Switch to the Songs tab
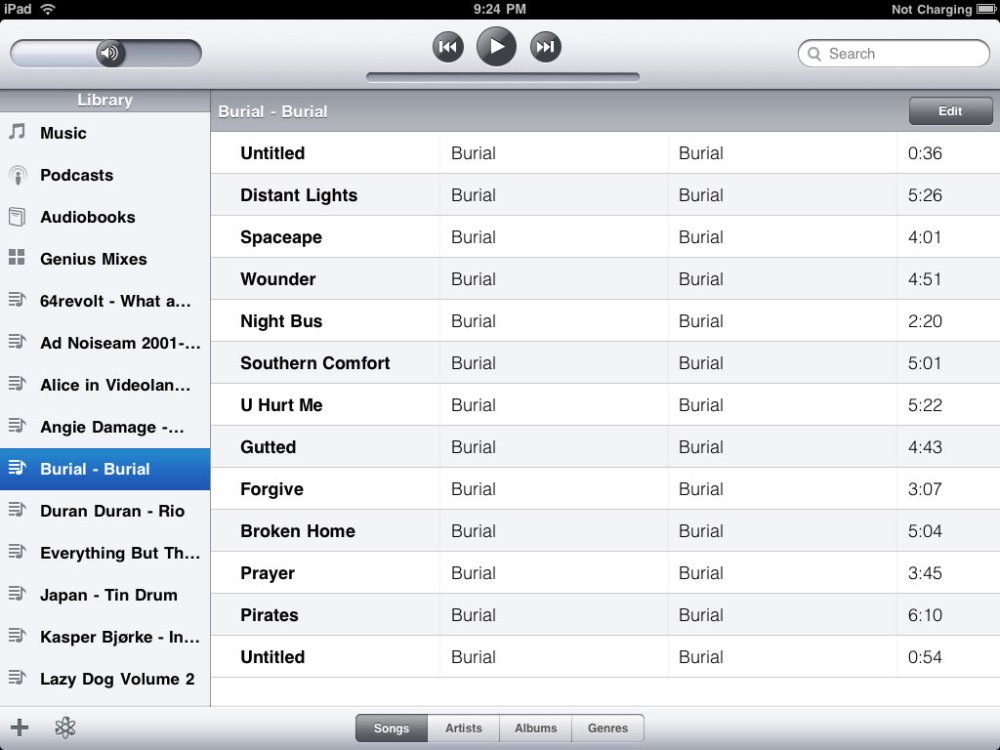1000x750 pixels. [391, 728]
